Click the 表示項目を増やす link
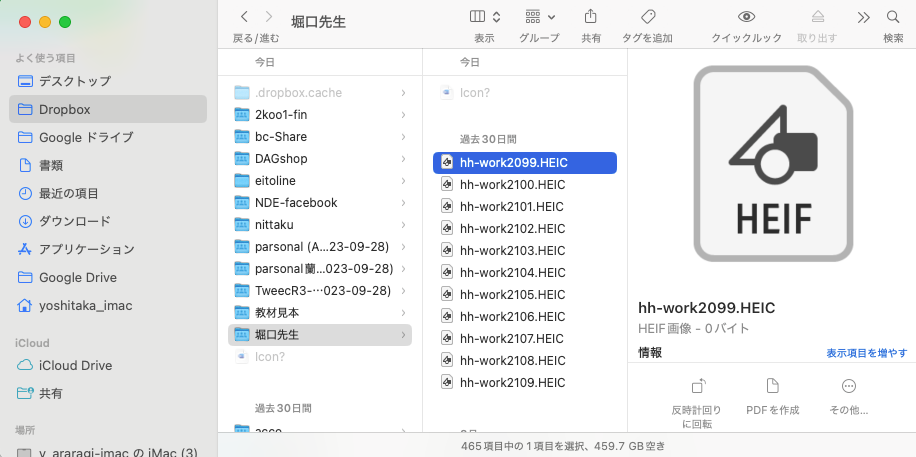 867,353
